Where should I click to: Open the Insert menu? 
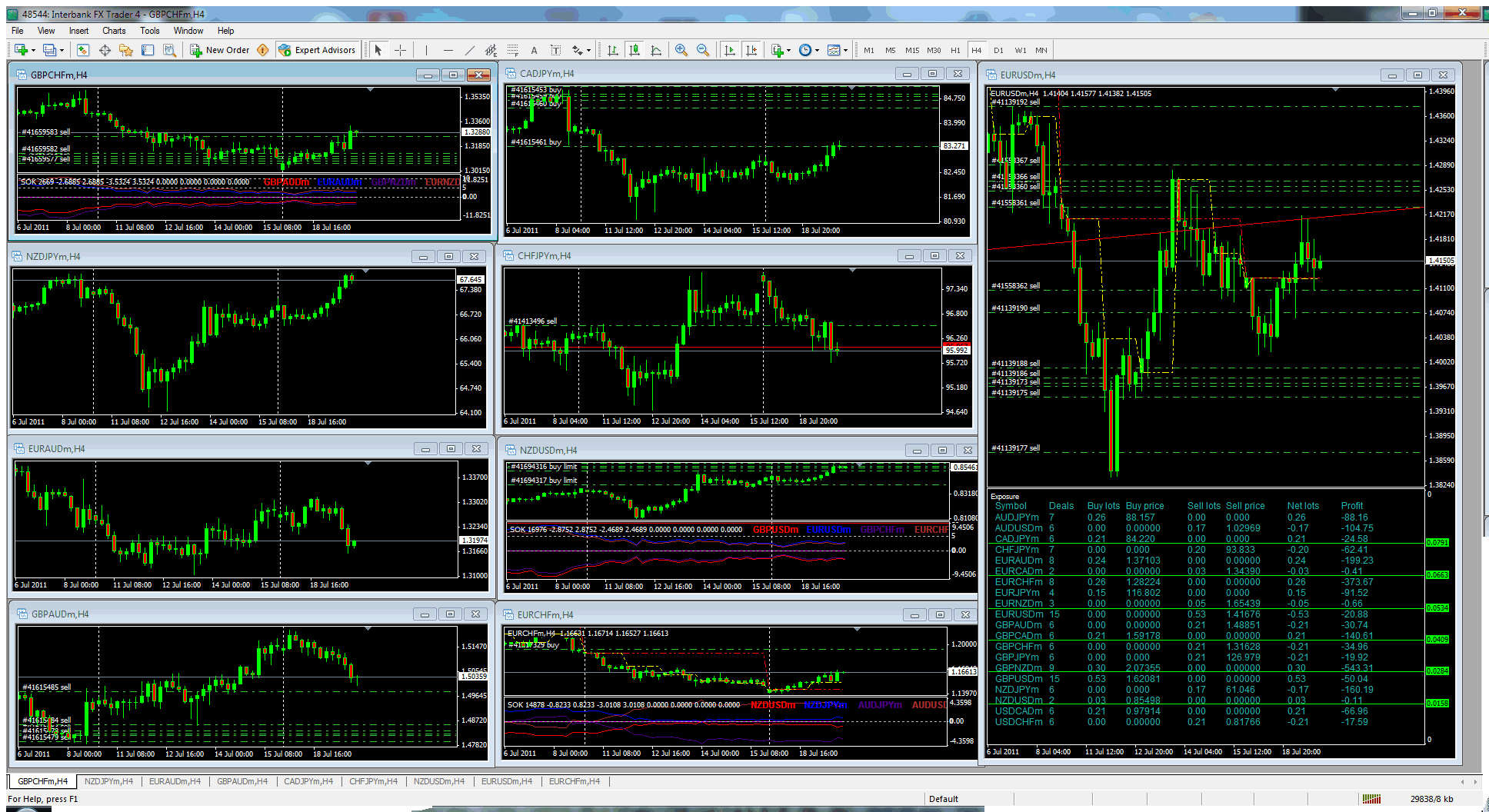(78, 31)
